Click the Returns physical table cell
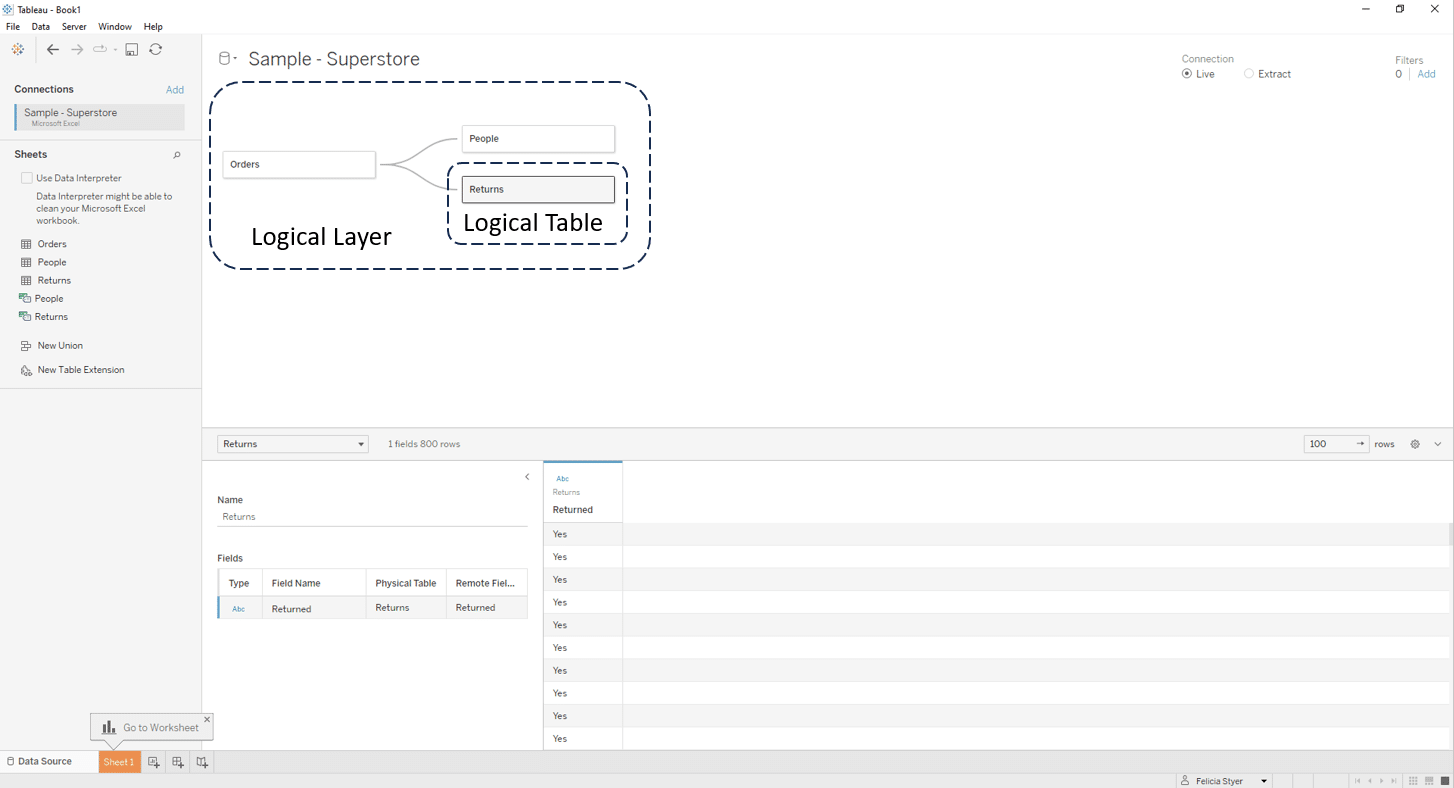 point(406,608)
